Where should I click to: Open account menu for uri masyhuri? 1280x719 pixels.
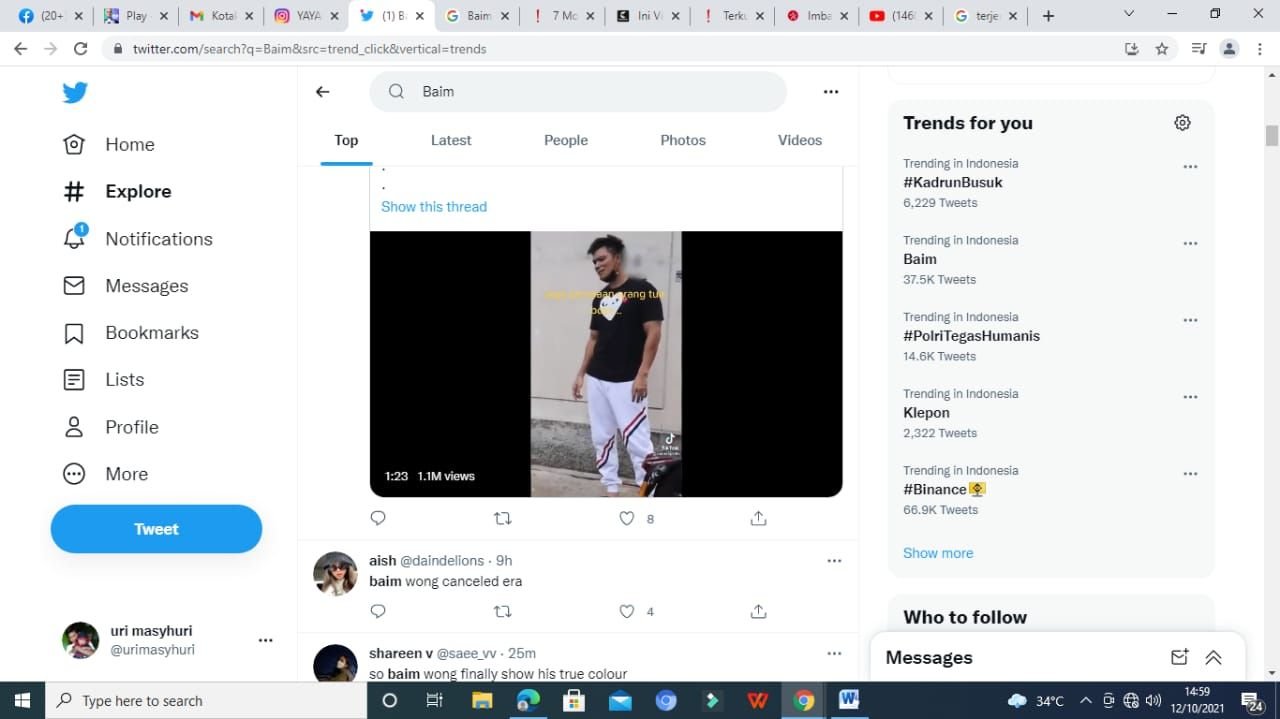tap(265, 640)
